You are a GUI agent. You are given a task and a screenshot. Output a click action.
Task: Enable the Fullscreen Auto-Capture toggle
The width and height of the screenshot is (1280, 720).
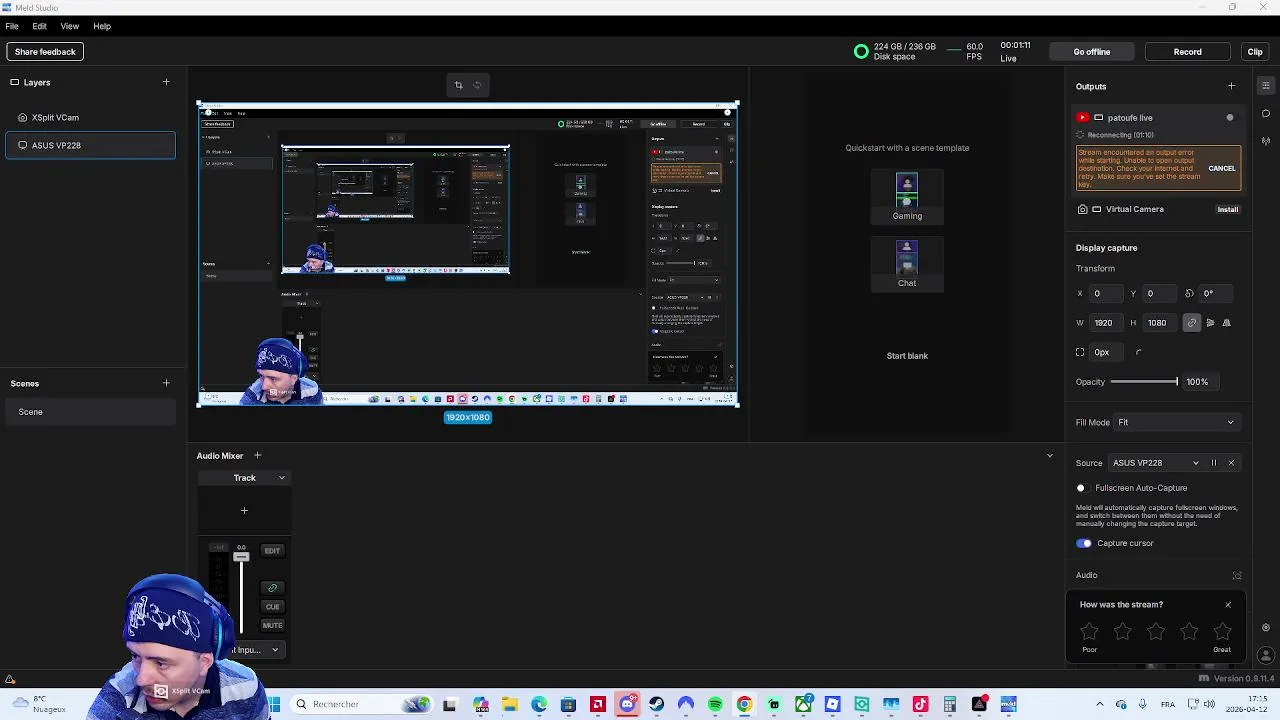(1081, 488)
